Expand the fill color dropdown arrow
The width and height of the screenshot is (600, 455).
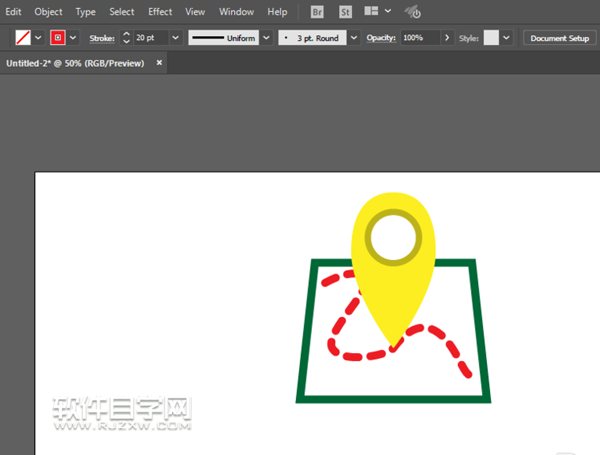click(x=39, y=37)
